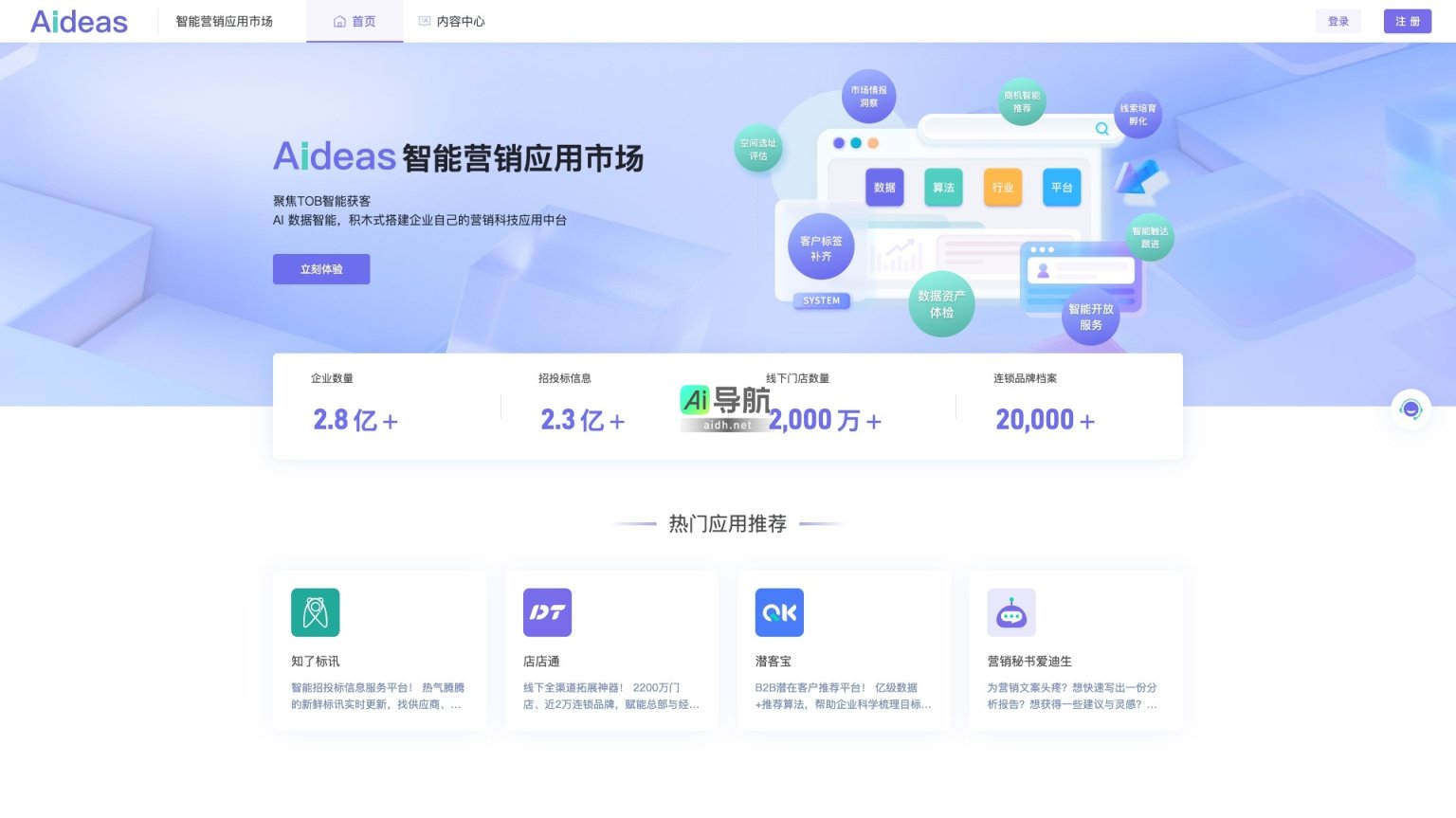Click the 线索培育孵化 bubble

point(1138,115)
